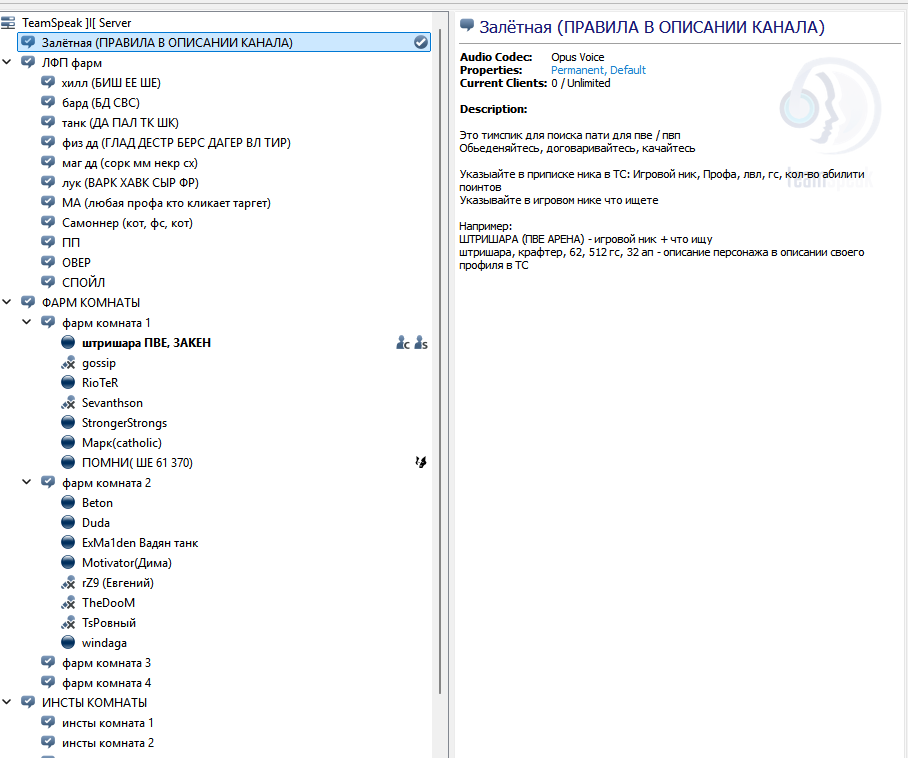908x758 pixels.
Task: Click the channel admin badge beside штришара
Action: tap(402, 343)
